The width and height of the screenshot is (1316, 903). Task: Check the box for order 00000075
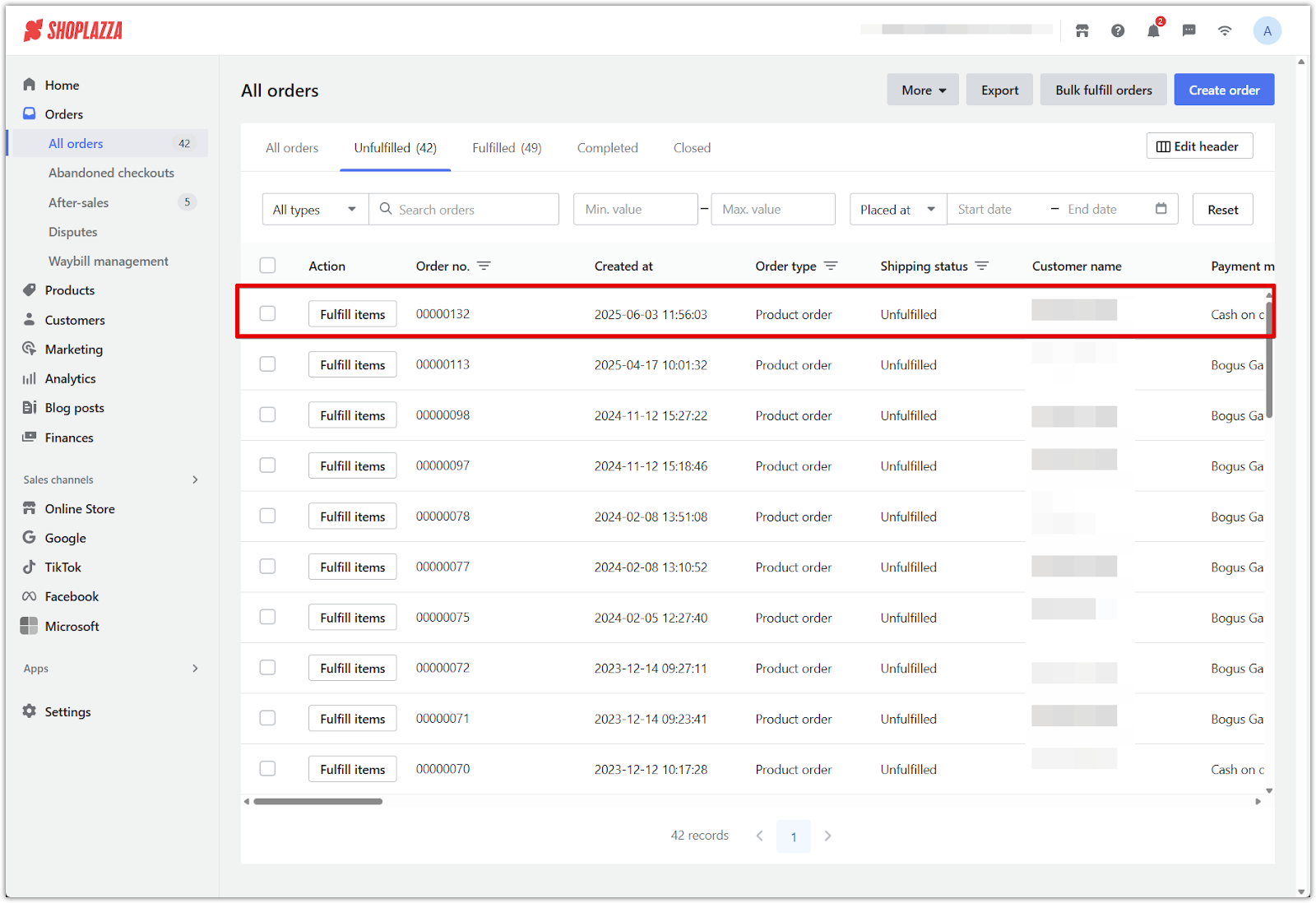pos(267,617)
